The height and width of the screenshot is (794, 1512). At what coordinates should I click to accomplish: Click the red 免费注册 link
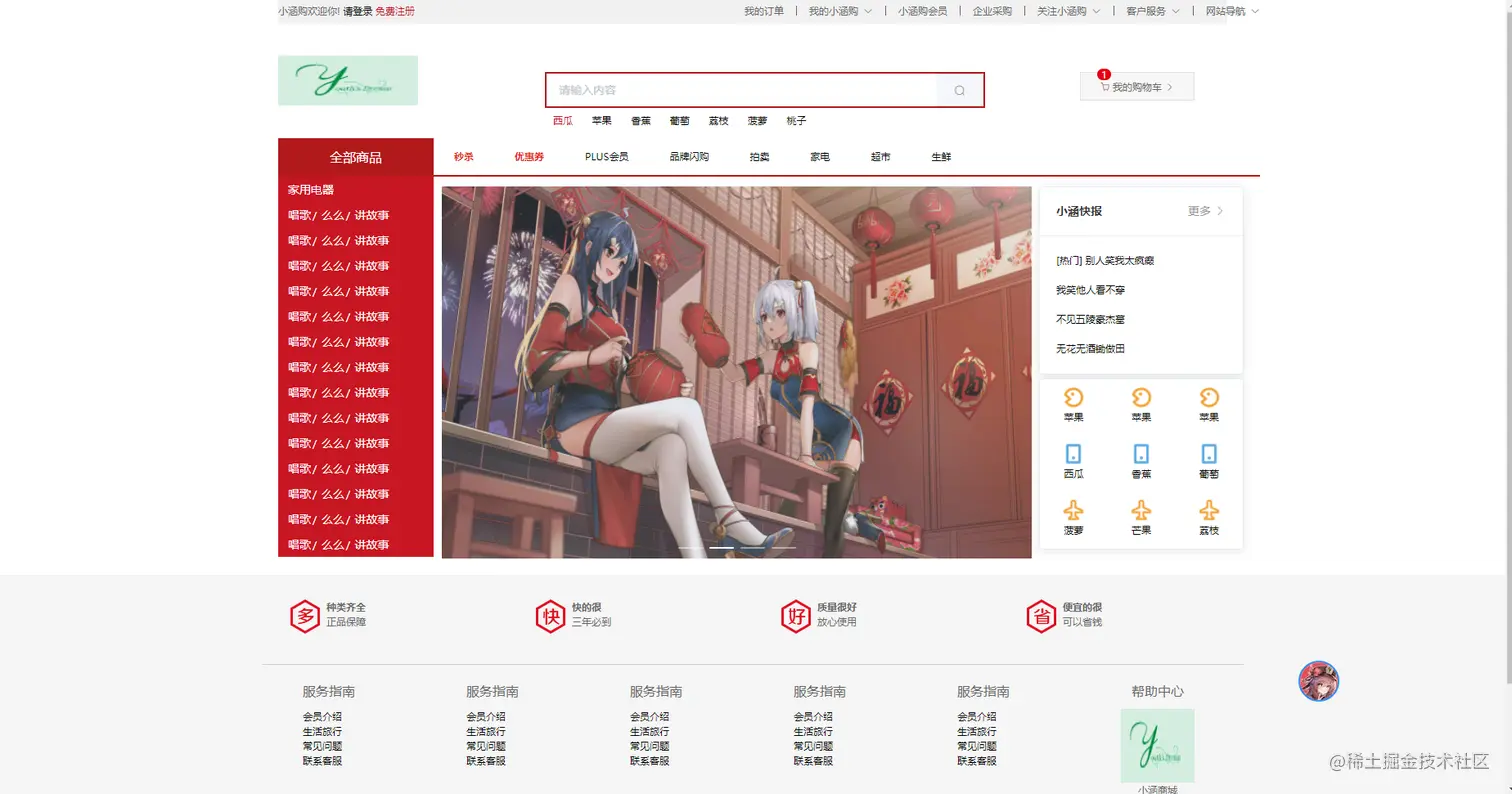click(x=395, y=11)
